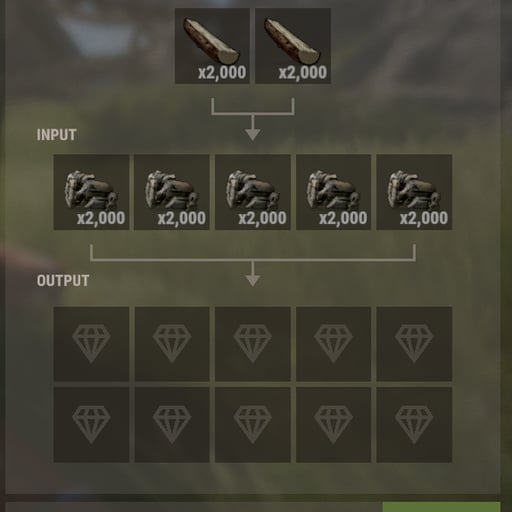512x512 pixels.
Task: Click the first ore input slot
Action: [91, 192]
